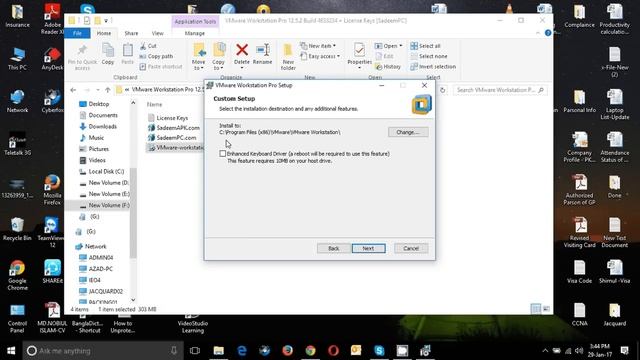Switch to the View ribbon tab
This screenshot has height=360, width=640.
click(158, 33)
